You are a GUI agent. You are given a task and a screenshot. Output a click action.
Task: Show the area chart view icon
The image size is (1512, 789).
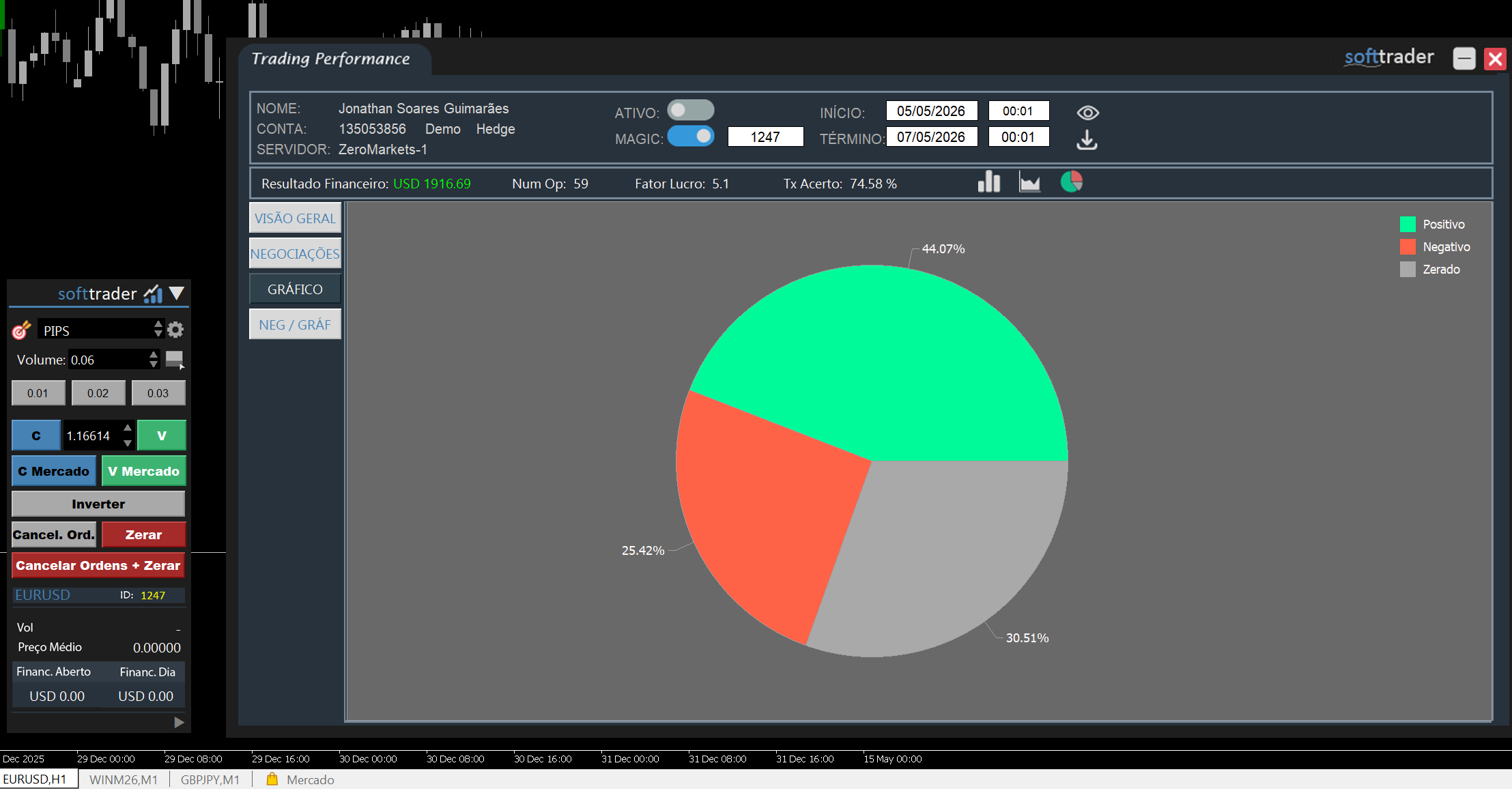coord(1029,182)
